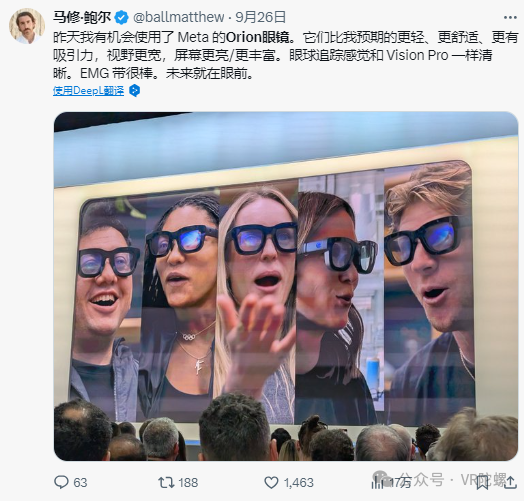The image size is (524, 501).
Task: Open the attached Orion glasses photo
Action: [x=286, y=286]
